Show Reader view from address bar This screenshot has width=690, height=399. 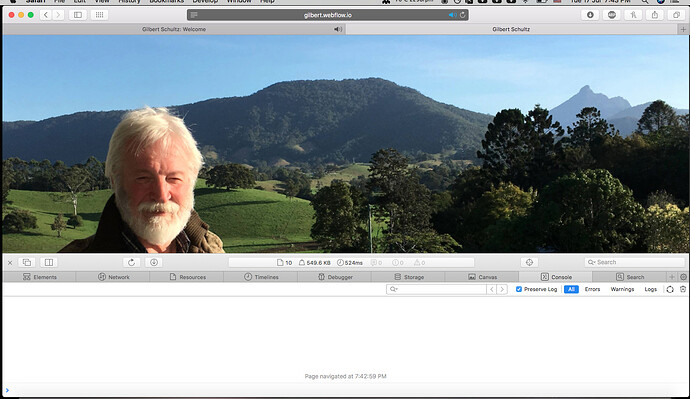[x=194, y=15]
